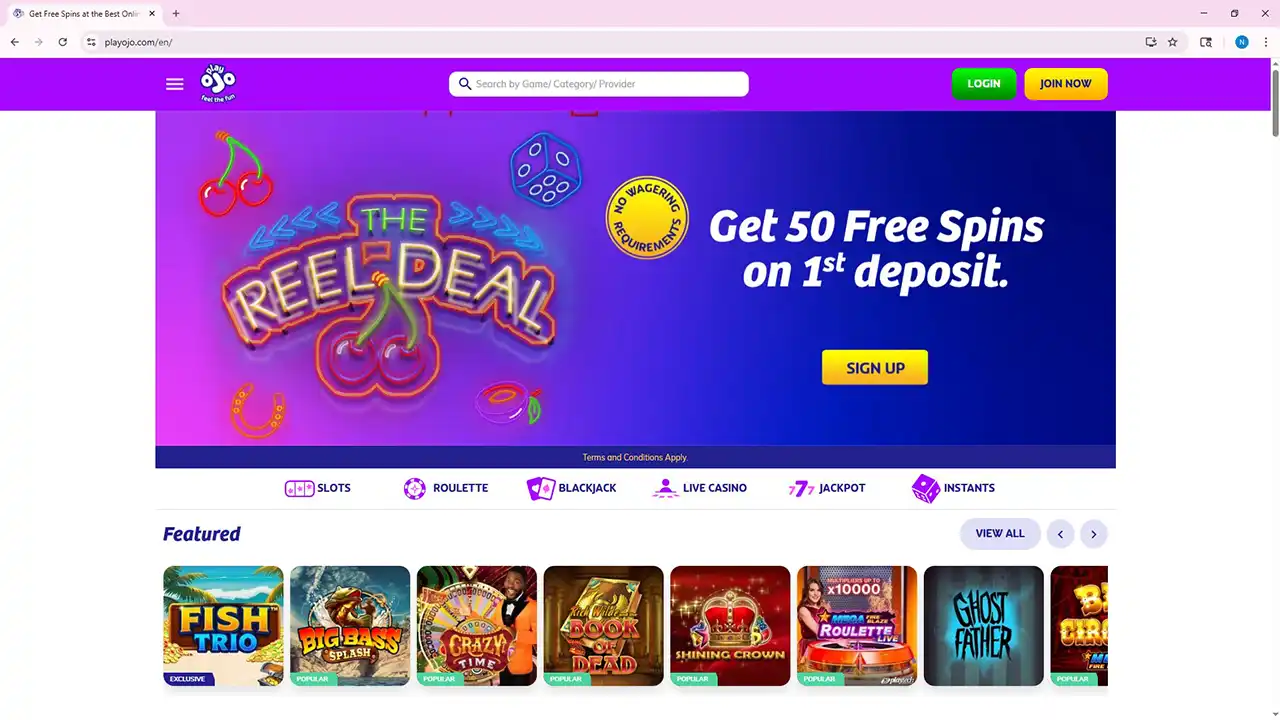Click the PlayOJO logo
1280x720 pixels.
(217, 84)
